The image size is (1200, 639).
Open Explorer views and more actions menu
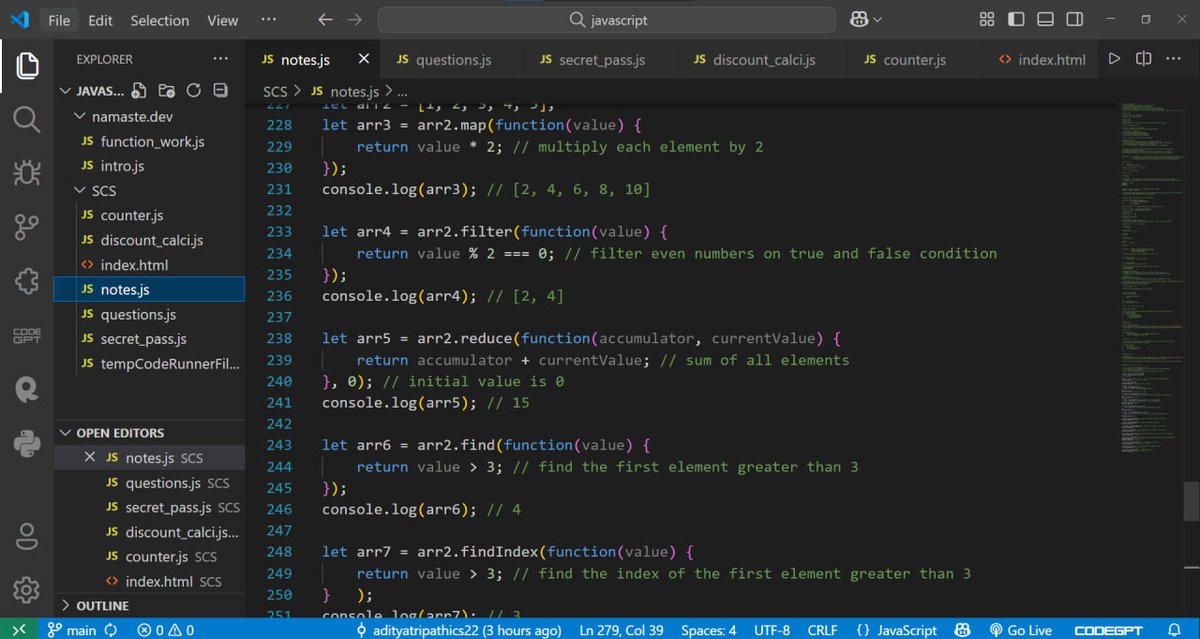click(x=220, y=59)
